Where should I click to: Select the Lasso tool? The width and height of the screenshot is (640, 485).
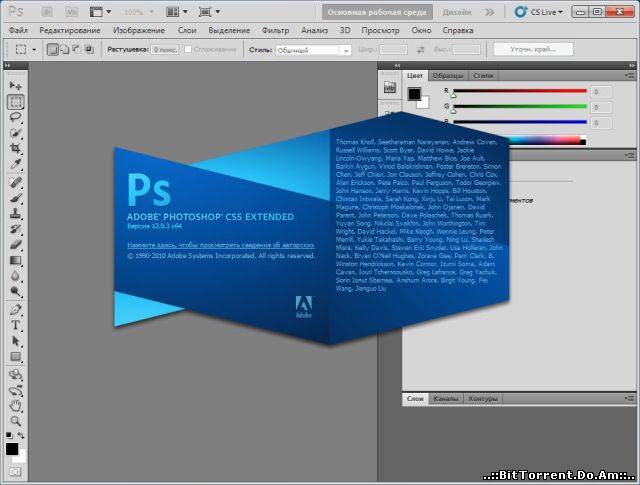point(16,118)
